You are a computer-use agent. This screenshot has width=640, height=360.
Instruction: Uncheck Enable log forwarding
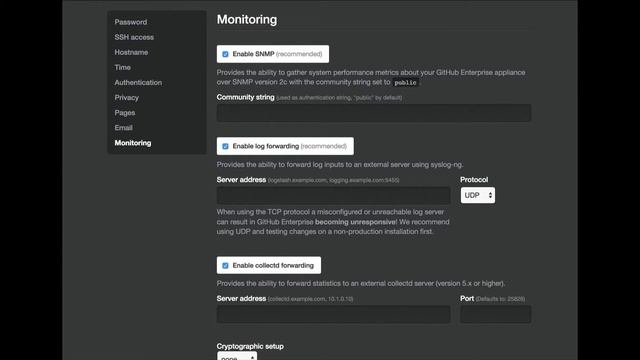pyautogui.click(x=225, y=146)
